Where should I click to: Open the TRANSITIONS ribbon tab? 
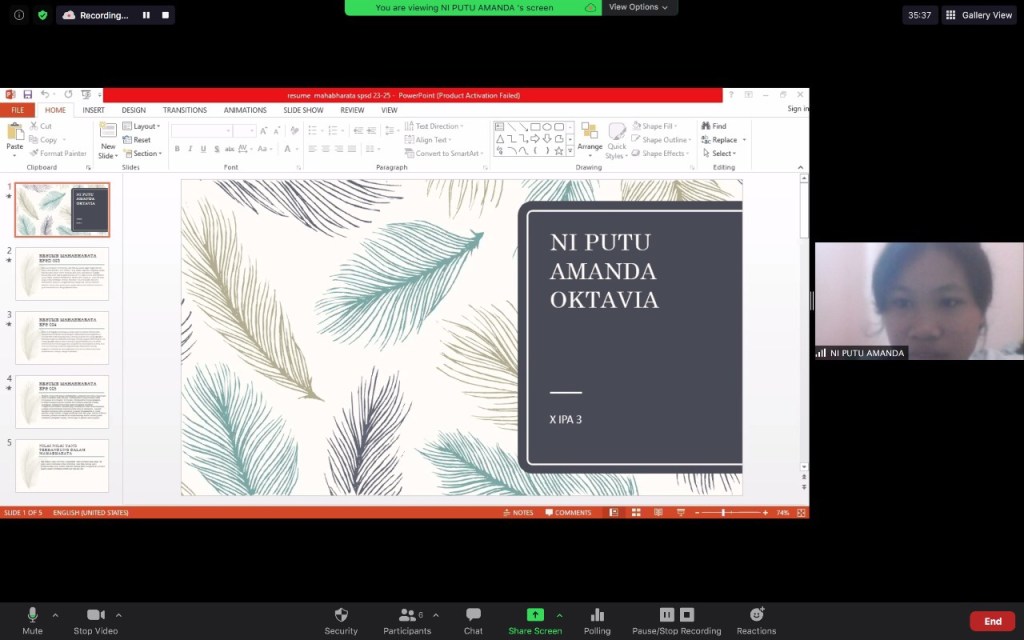tap(184, 110)
